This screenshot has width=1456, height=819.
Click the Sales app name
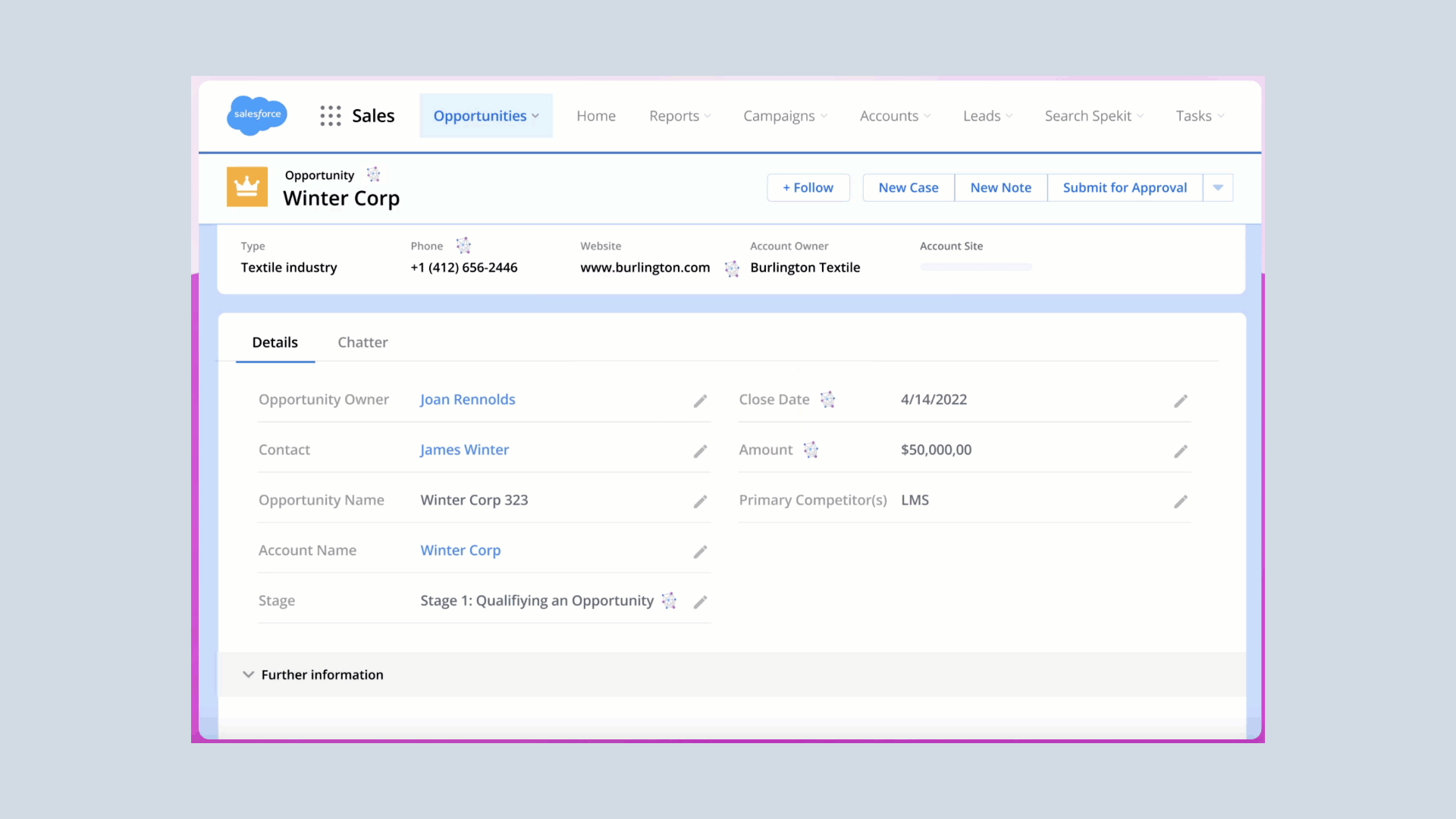point(373,116)
